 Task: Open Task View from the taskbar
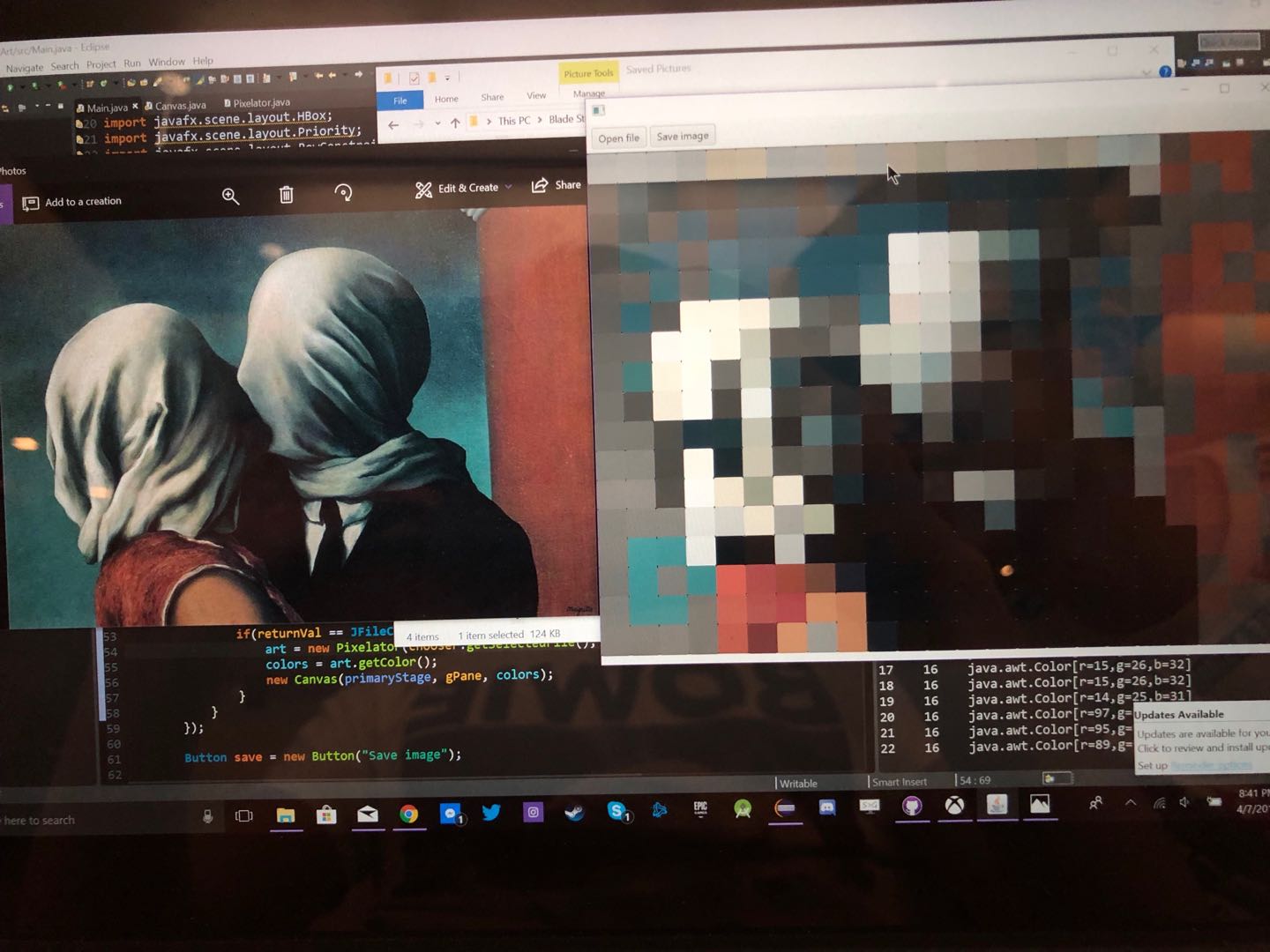point(244,815)
